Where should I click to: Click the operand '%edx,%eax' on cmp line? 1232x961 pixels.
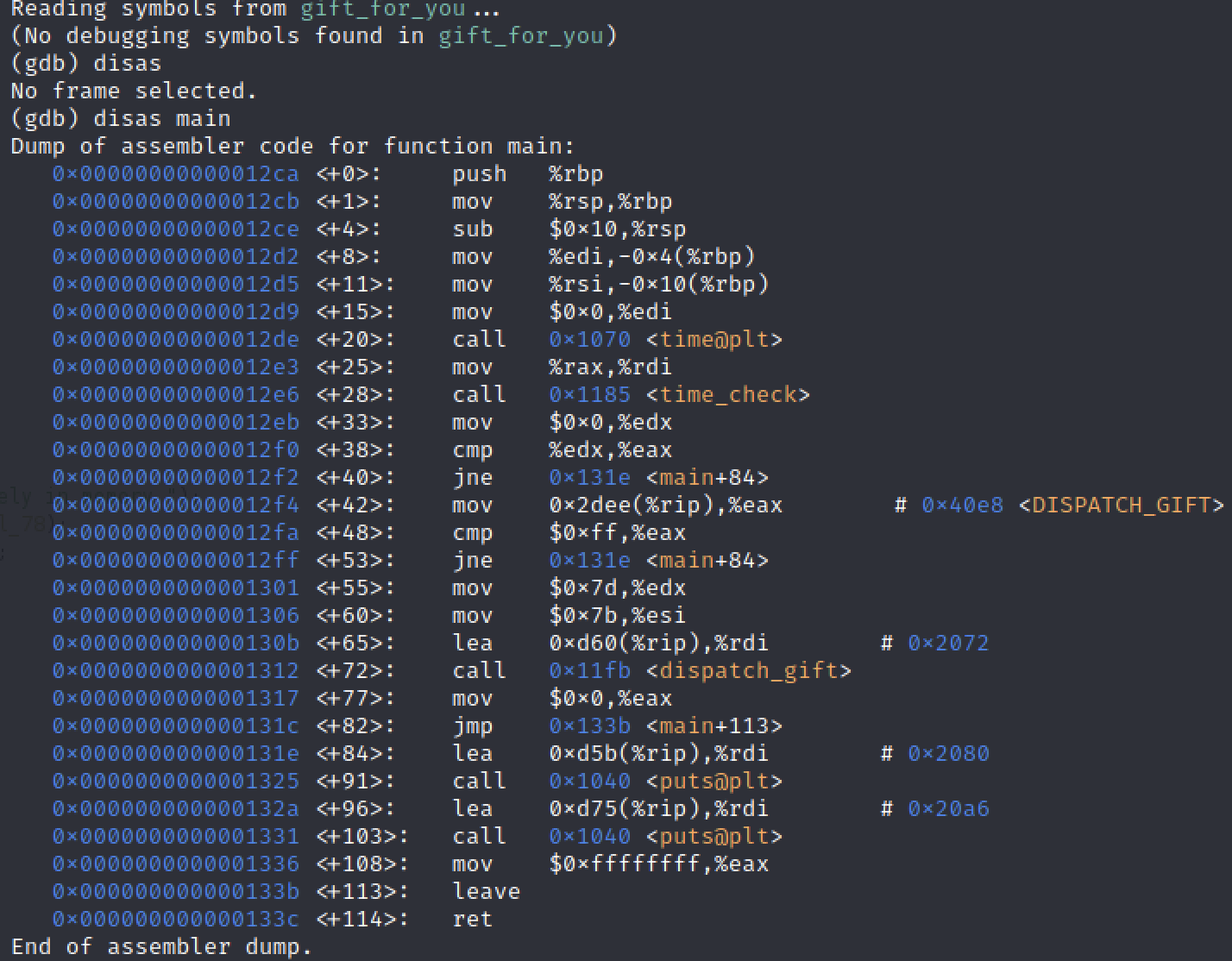[611, 449]
